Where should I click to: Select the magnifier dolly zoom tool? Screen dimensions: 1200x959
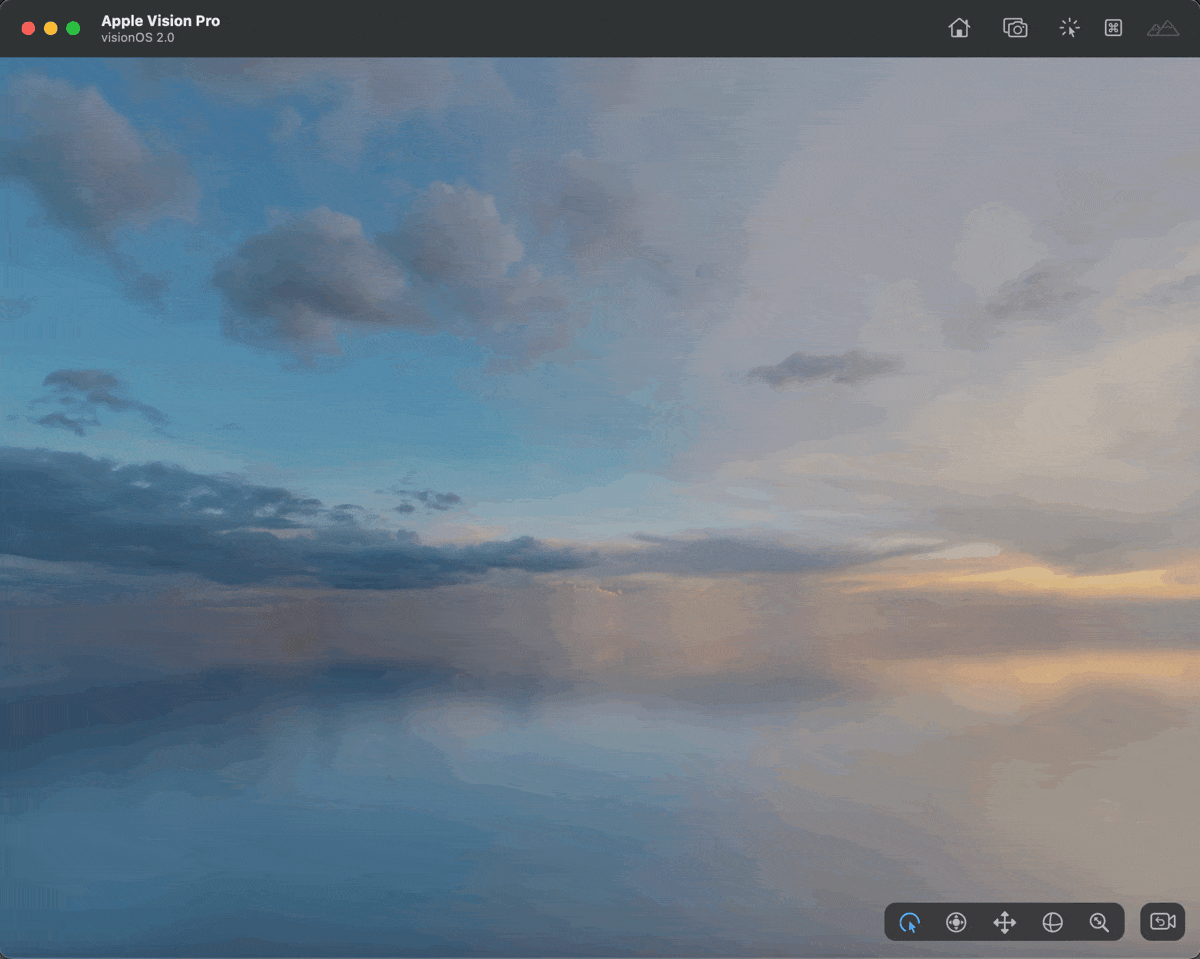pos(1099,922)
